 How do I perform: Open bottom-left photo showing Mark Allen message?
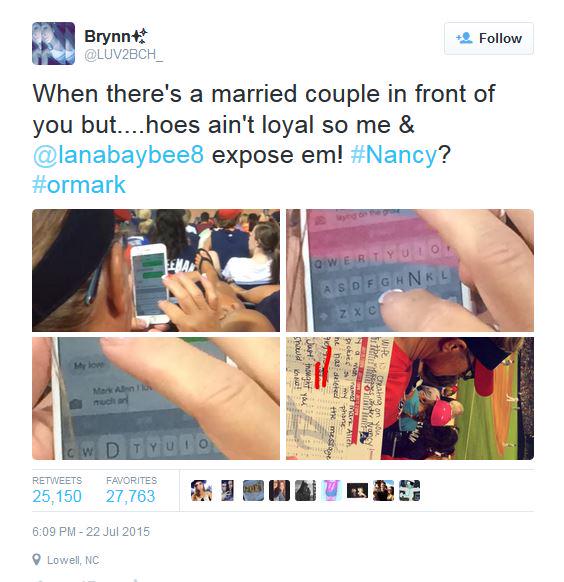pyautogui.click(x=156, y=398)
